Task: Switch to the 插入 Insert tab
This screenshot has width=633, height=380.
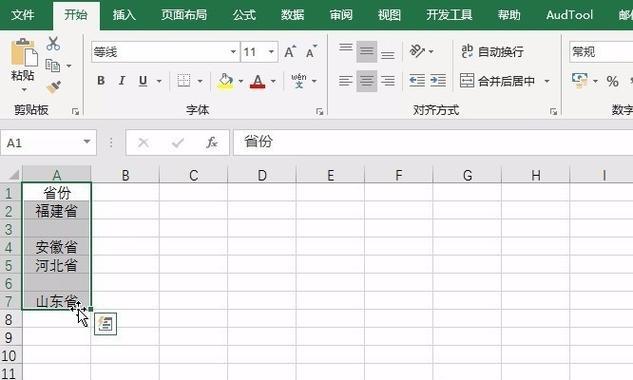Action: point(124,15)
